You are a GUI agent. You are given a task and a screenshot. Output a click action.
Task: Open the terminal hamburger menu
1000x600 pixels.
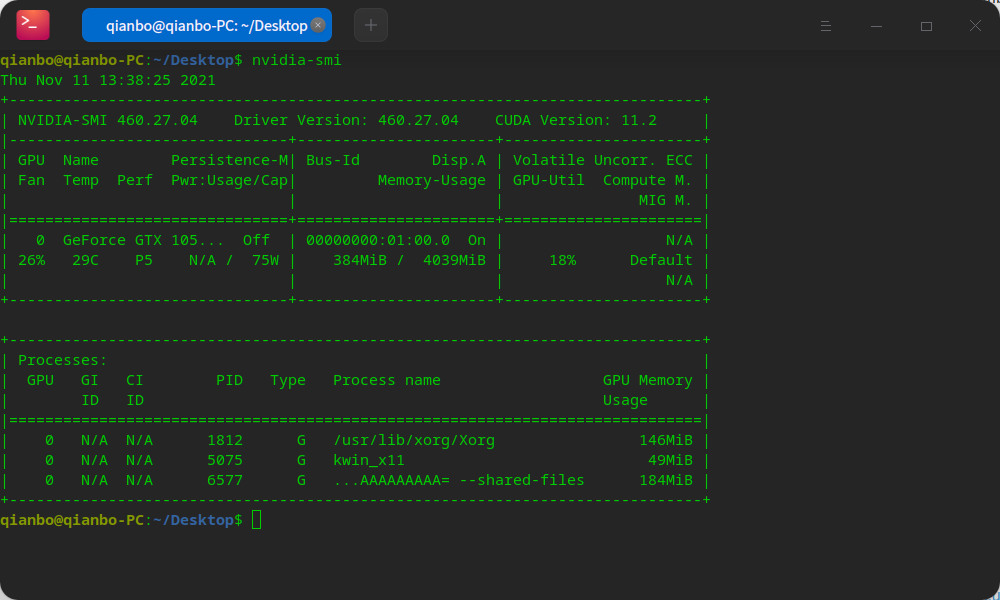point(825,26)
